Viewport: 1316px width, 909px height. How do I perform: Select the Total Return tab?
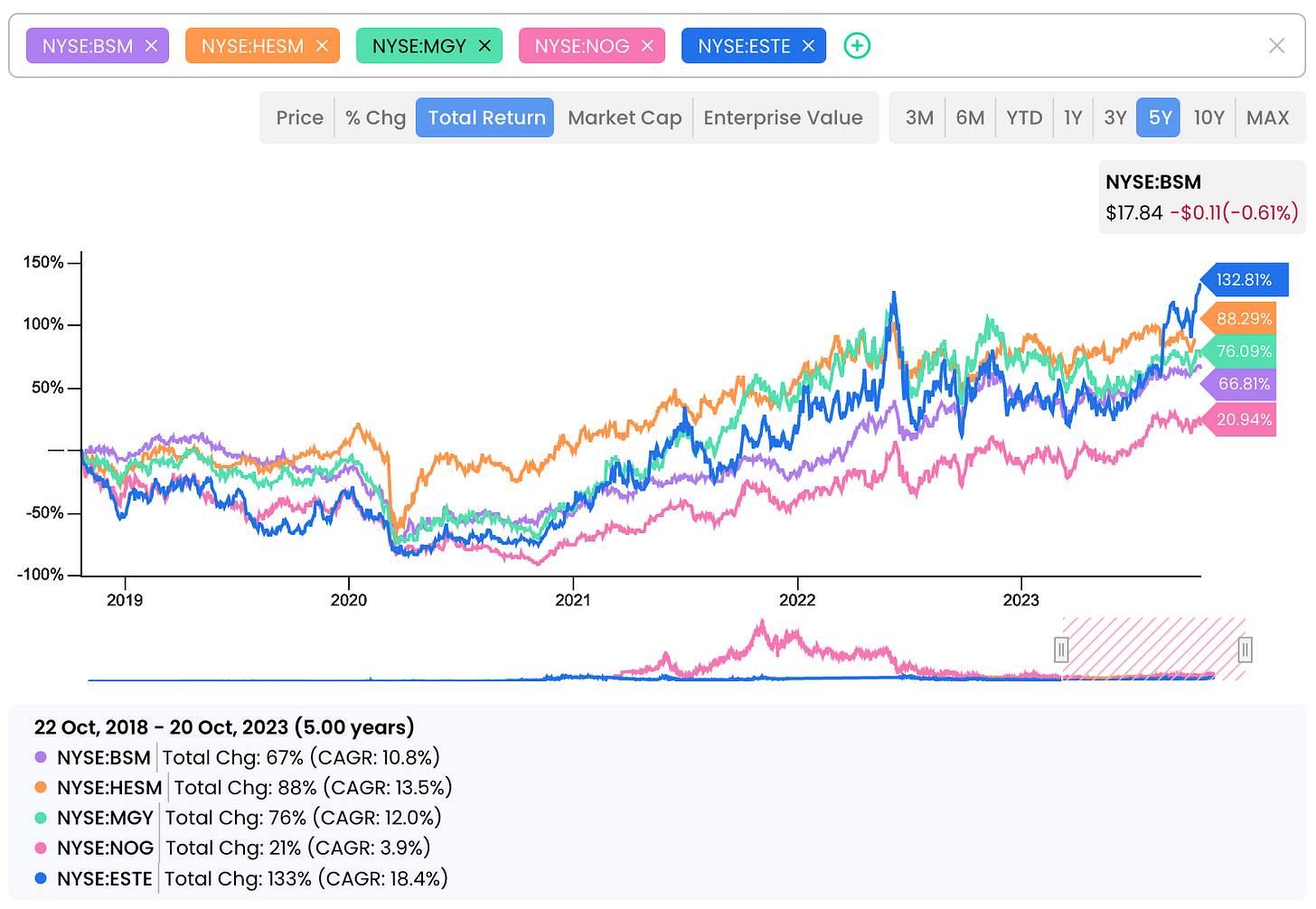pyautogui.click(x=485, y=117)
